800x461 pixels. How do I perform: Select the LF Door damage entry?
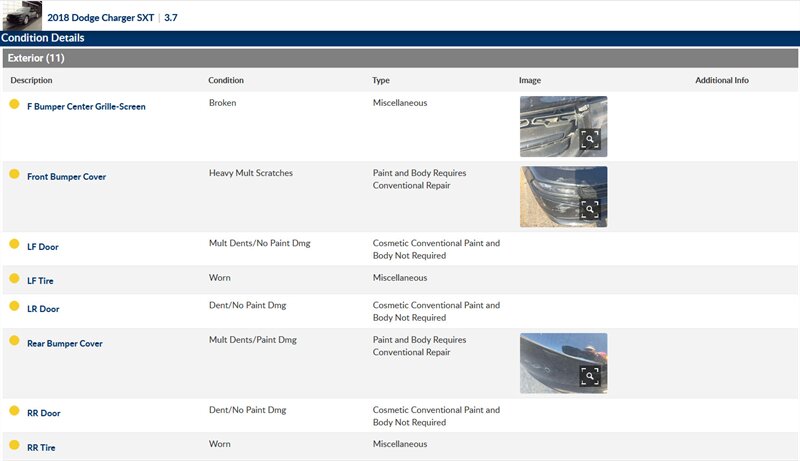(43, 246)
